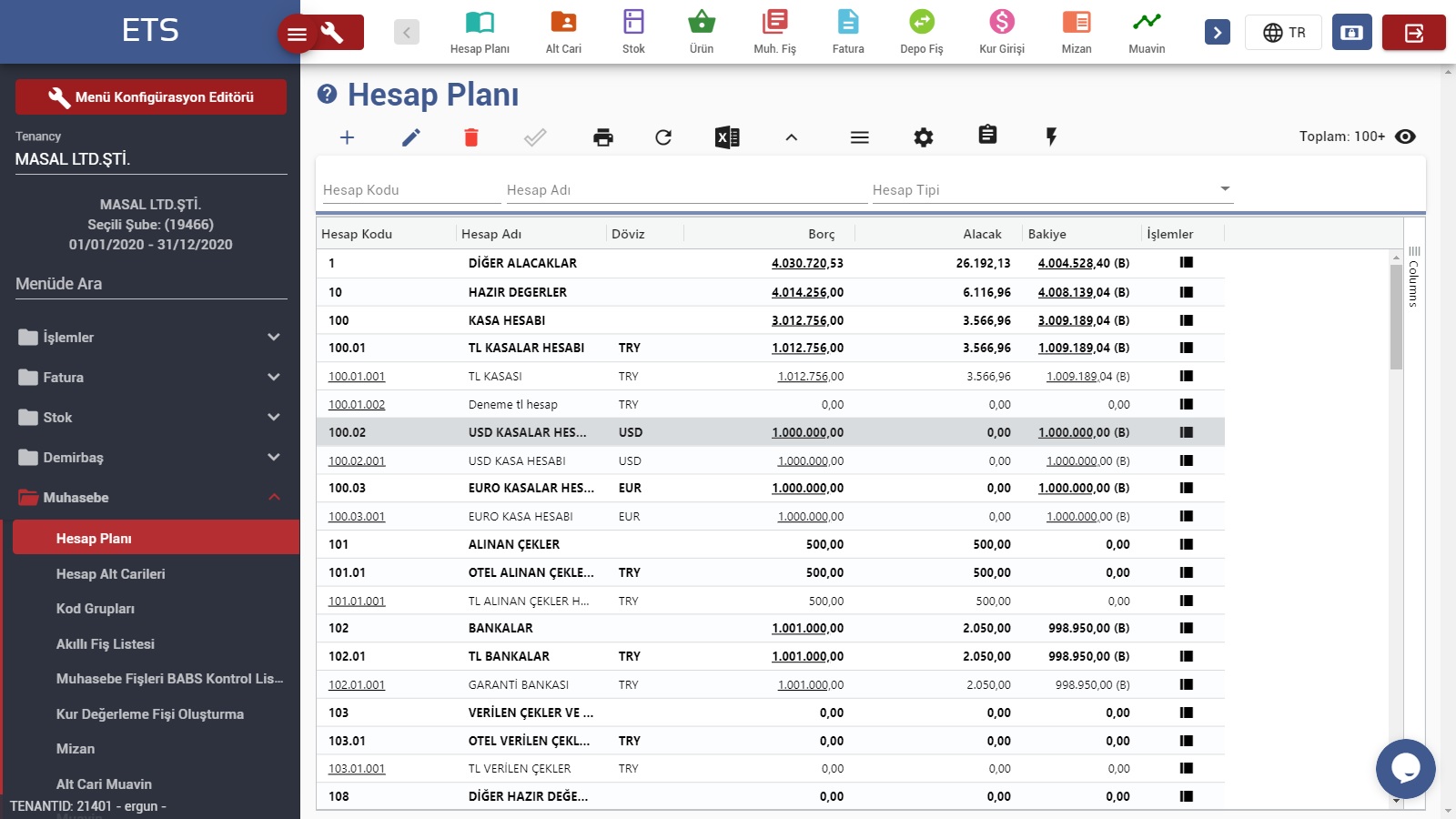Screen dimensions: 1456x819
Task: Open account code 100.01.001 link
Action: tap(357, 377)
